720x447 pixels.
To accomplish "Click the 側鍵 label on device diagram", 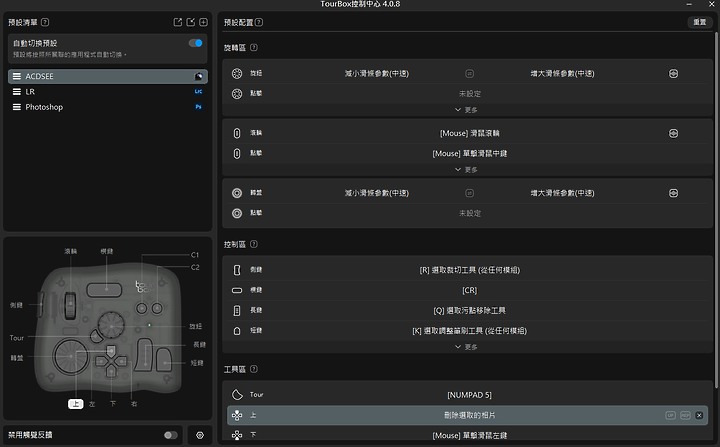I will 16,305.
